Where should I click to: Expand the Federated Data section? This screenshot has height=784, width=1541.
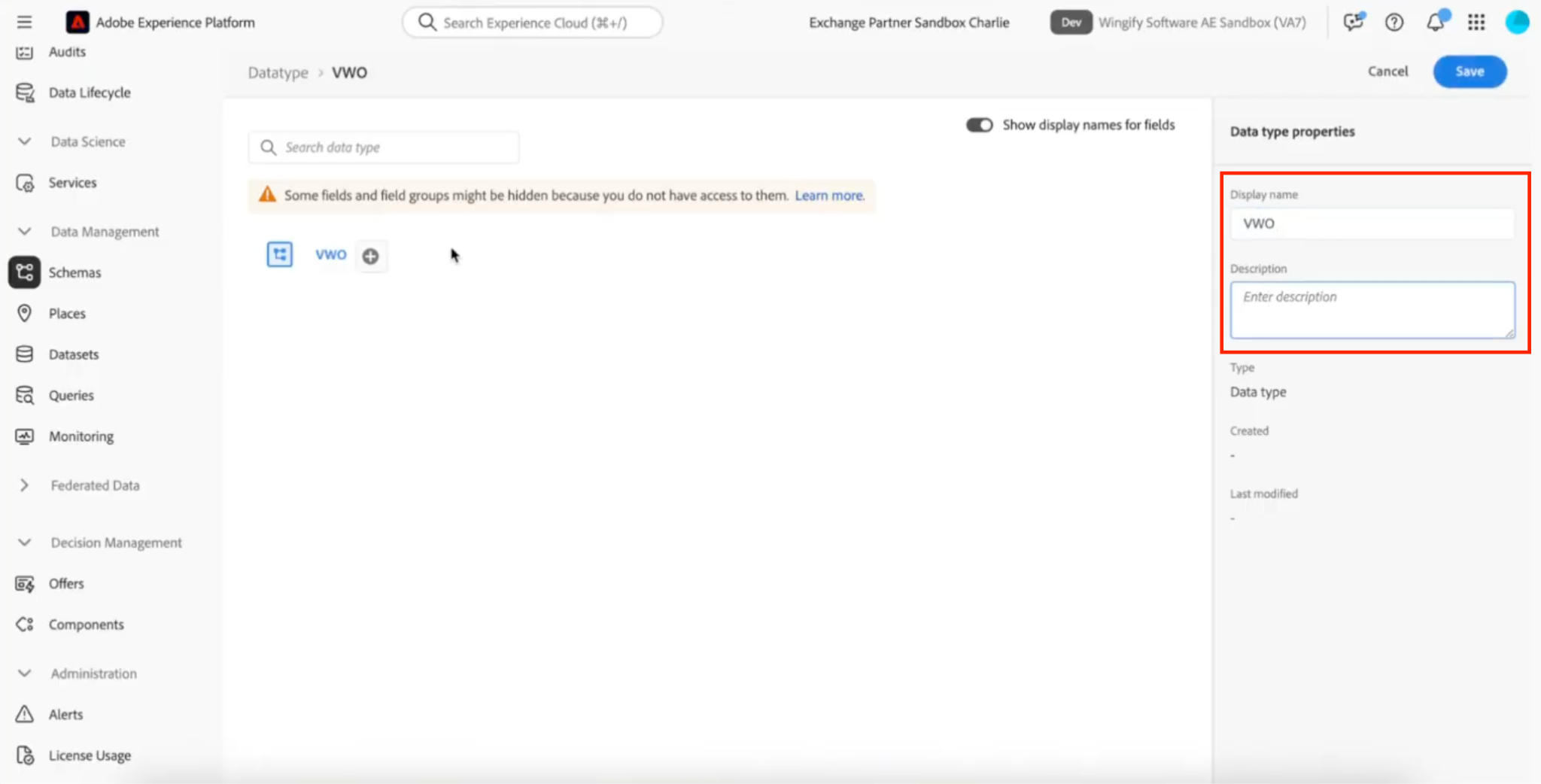click(x=24, y=485)
